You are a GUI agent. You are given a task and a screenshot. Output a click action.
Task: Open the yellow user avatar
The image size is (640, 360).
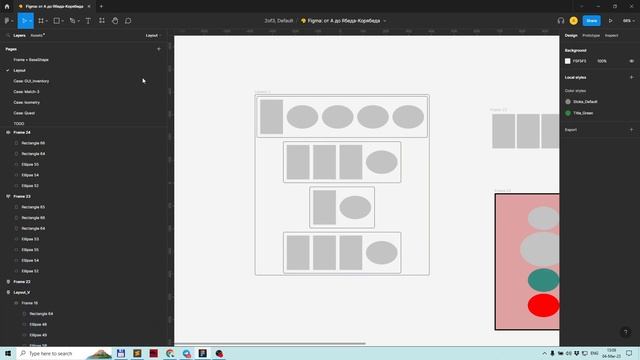click(573, 21)
